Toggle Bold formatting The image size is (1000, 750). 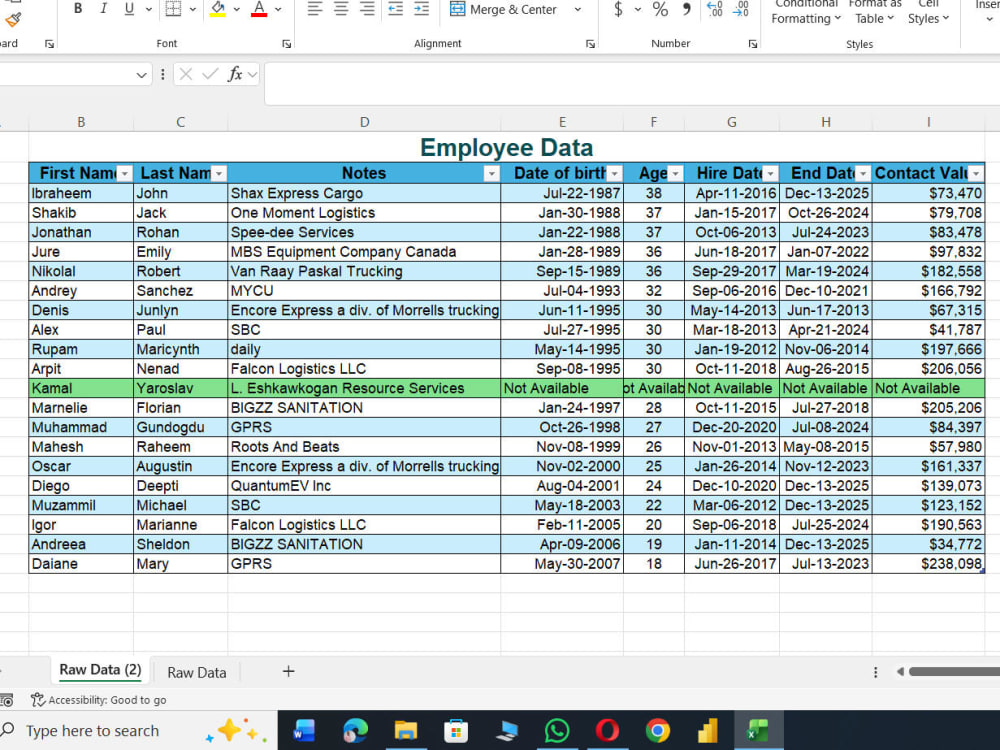coord(78,9)
